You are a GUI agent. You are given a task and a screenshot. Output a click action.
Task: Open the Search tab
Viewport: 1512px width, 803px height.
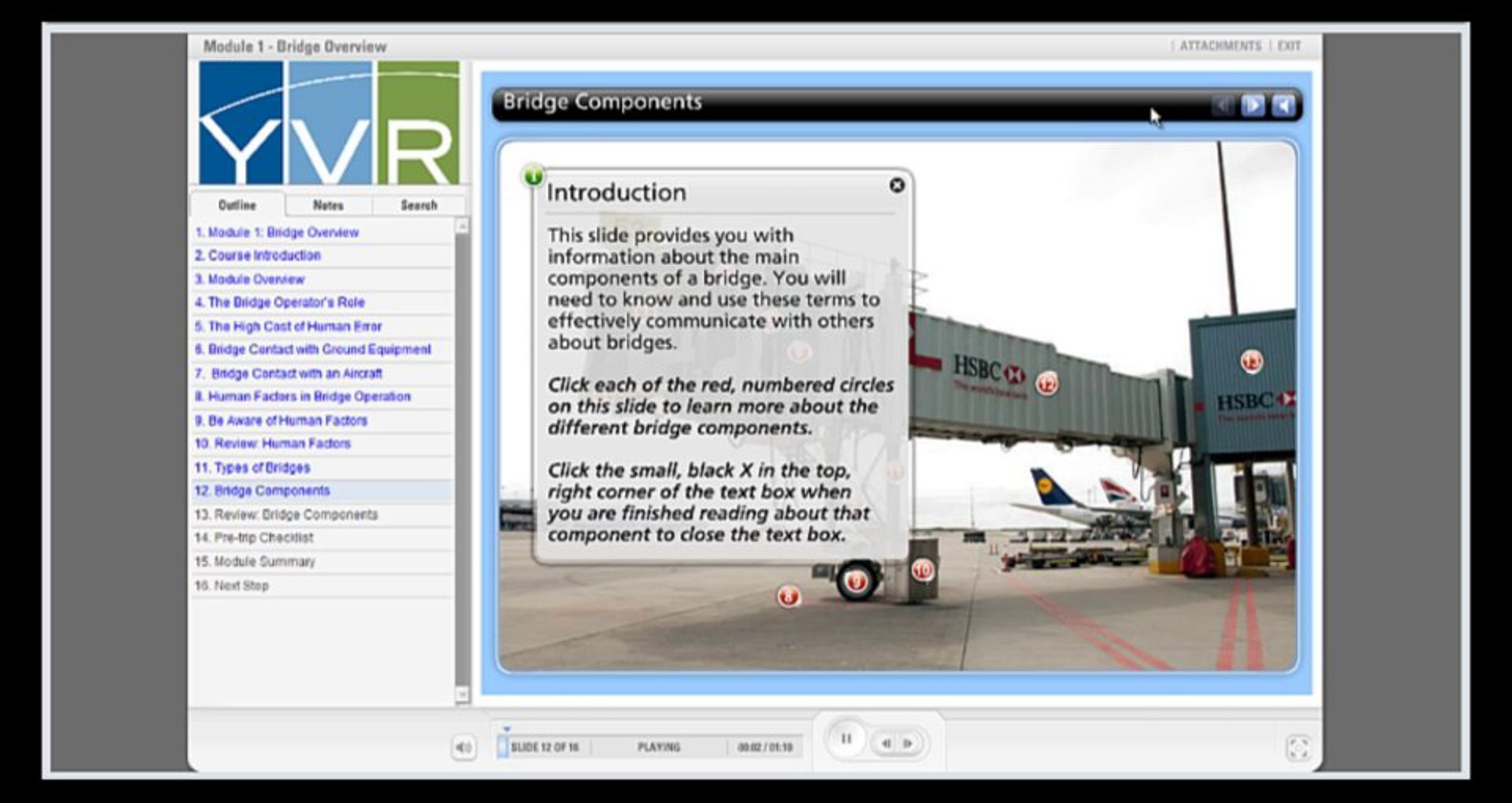point(418,205)
